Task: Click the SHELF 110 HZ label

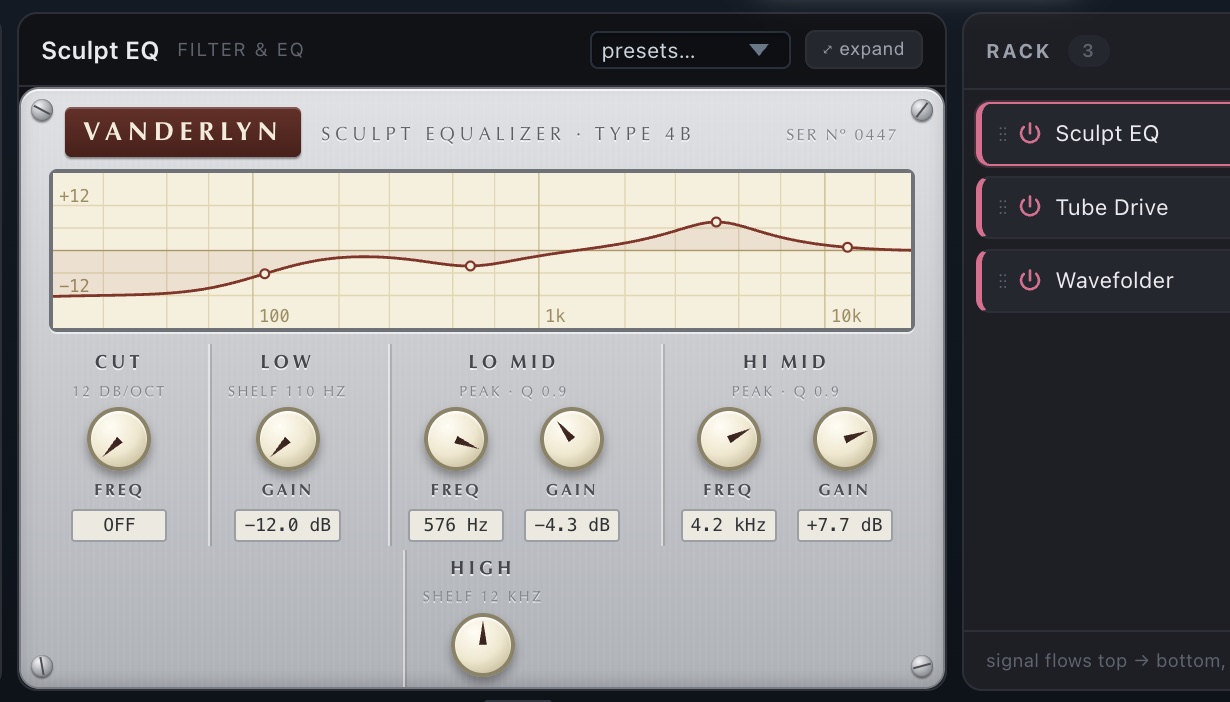Action: [x=287, y=391]
